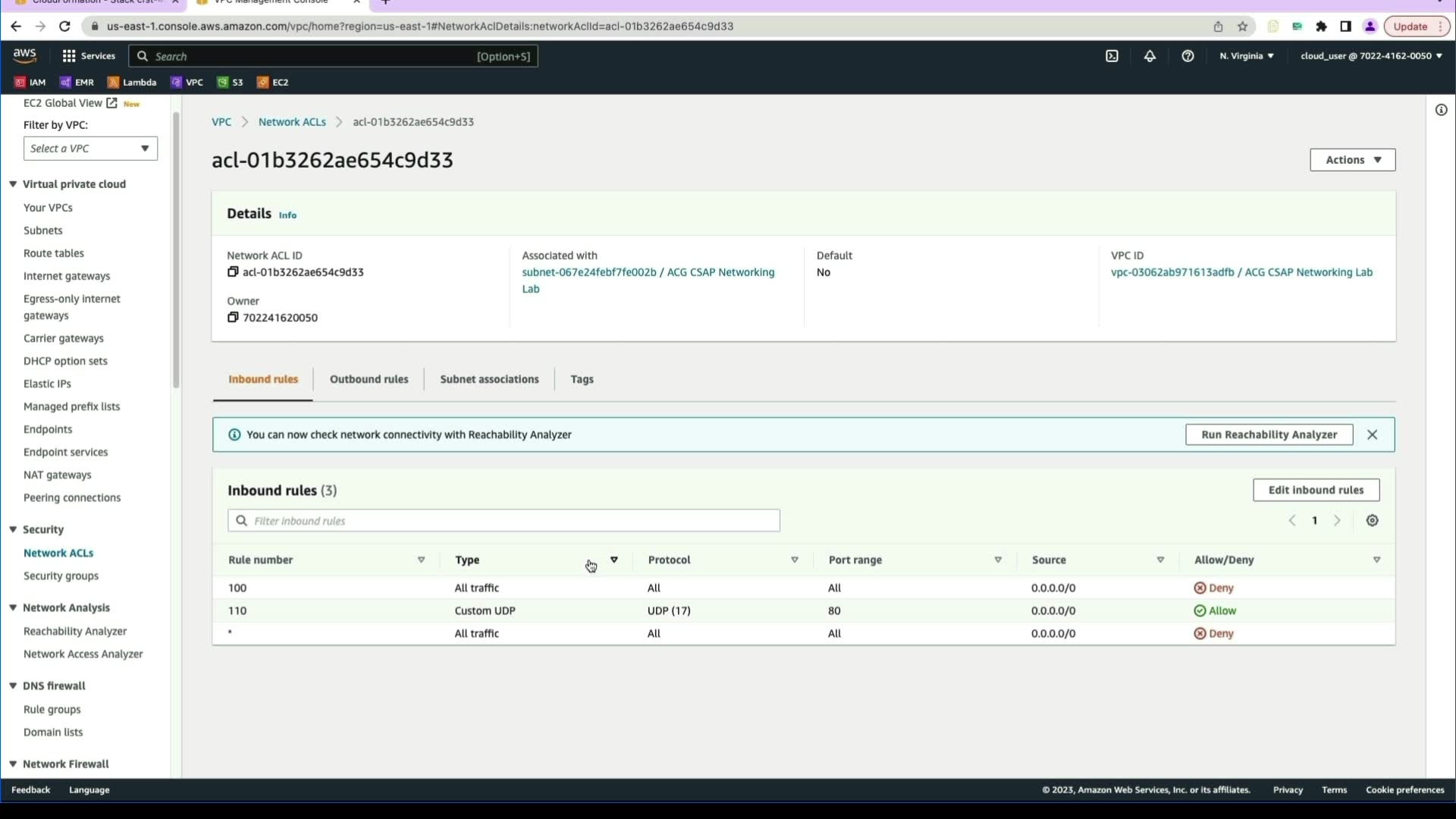Click the Filter inbound rules field
Viewport: 1456px width, 819px height.
point(504,521)
